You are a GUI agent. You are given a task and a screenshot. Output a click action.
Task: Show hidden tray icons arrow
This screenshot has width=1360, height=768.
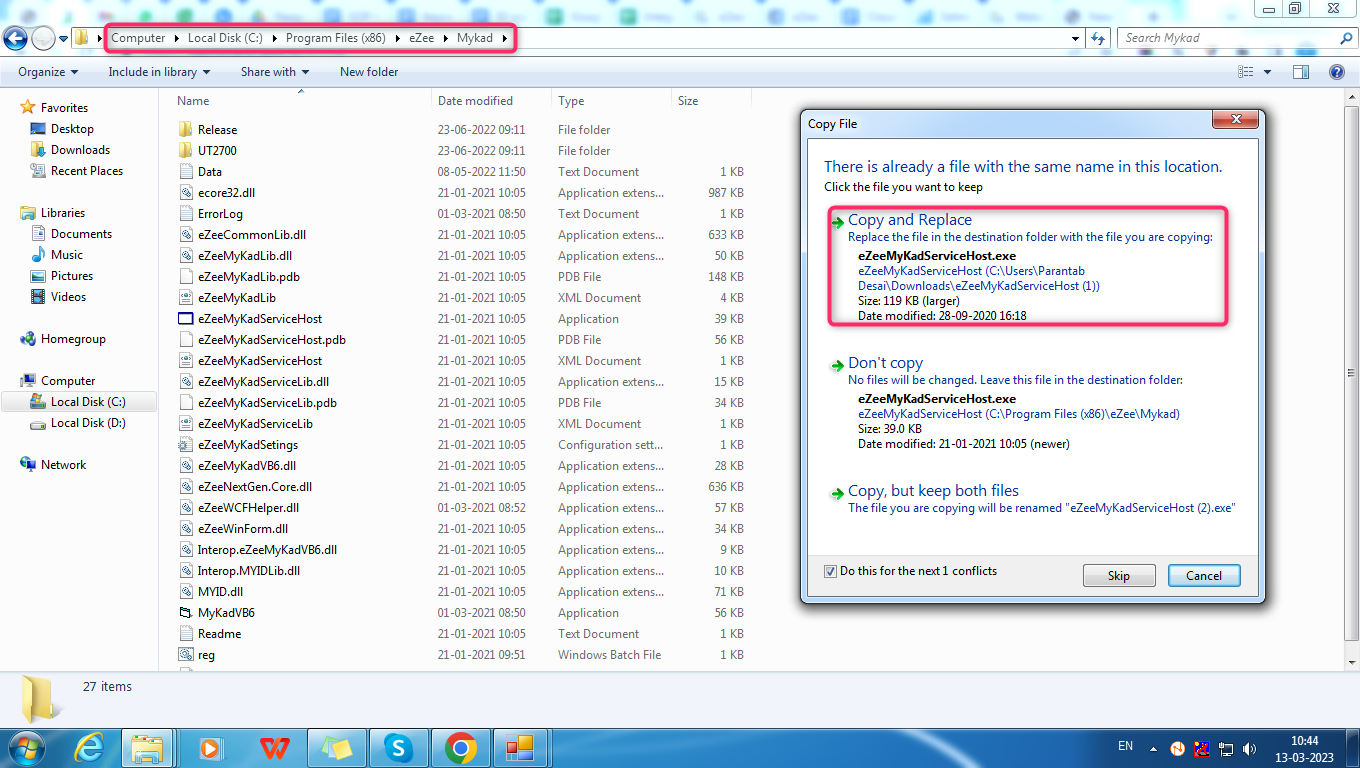[x=1155, y=748]
